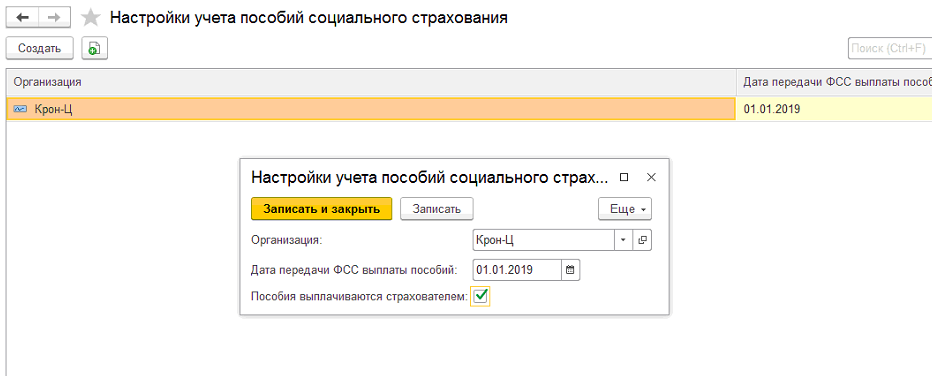932x376 pixels.
Task: Toggle Пособия выплачиваются страхователем checkbox
Action: [480, 296]
